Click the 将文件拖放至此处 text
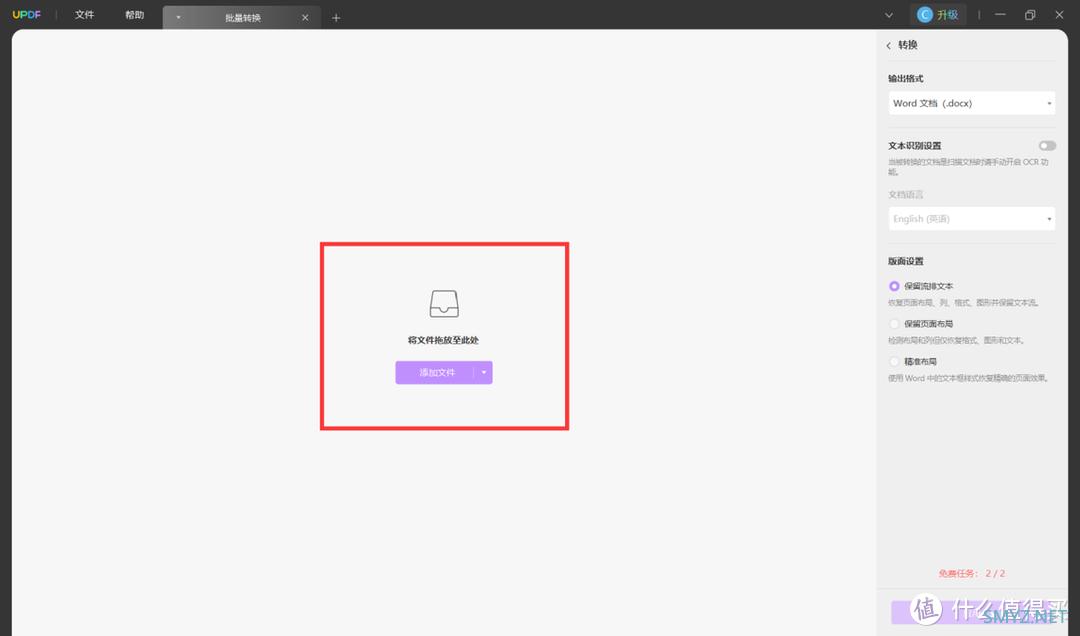Image resolution: width=1080 pixels, height=636 pixels. (443, 340)
